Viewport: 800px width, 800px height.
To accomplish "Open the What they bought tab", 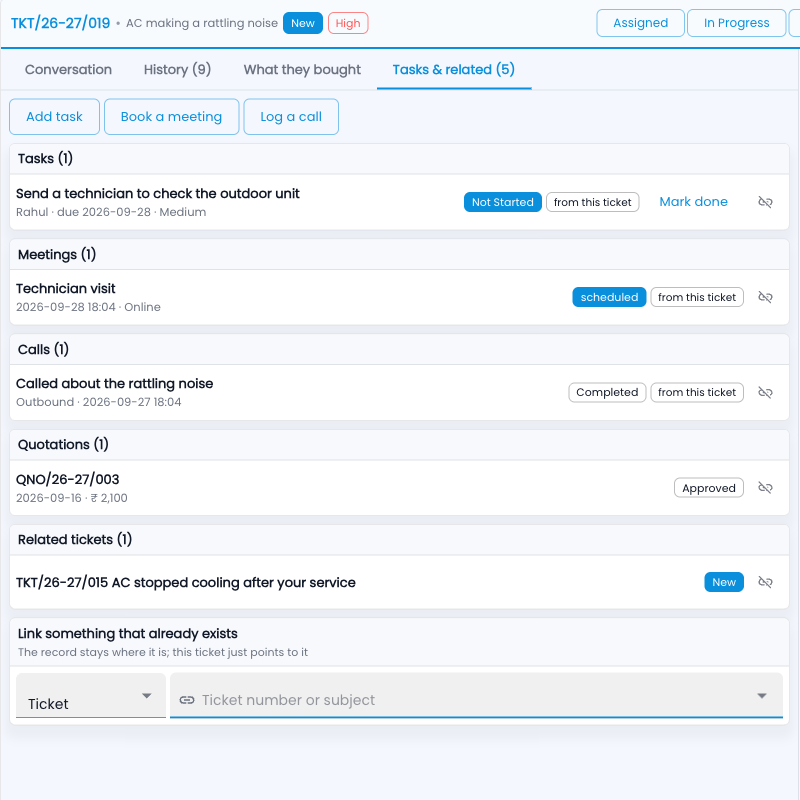I will (x=302, y=69).
